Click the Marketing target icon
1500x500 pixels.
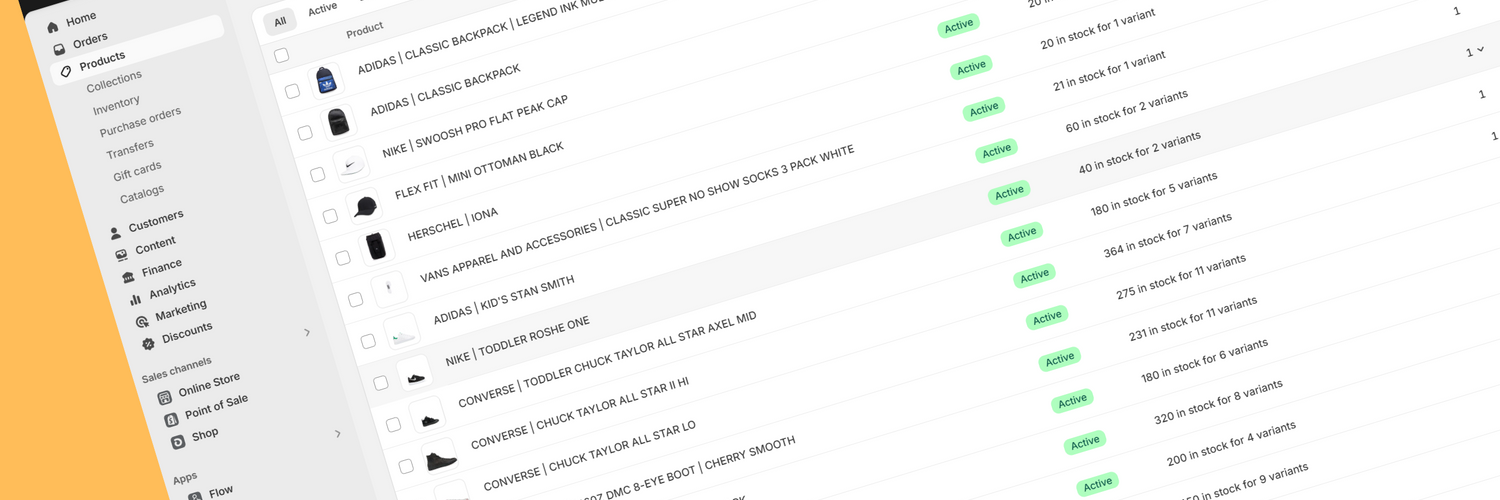(142, 321)
